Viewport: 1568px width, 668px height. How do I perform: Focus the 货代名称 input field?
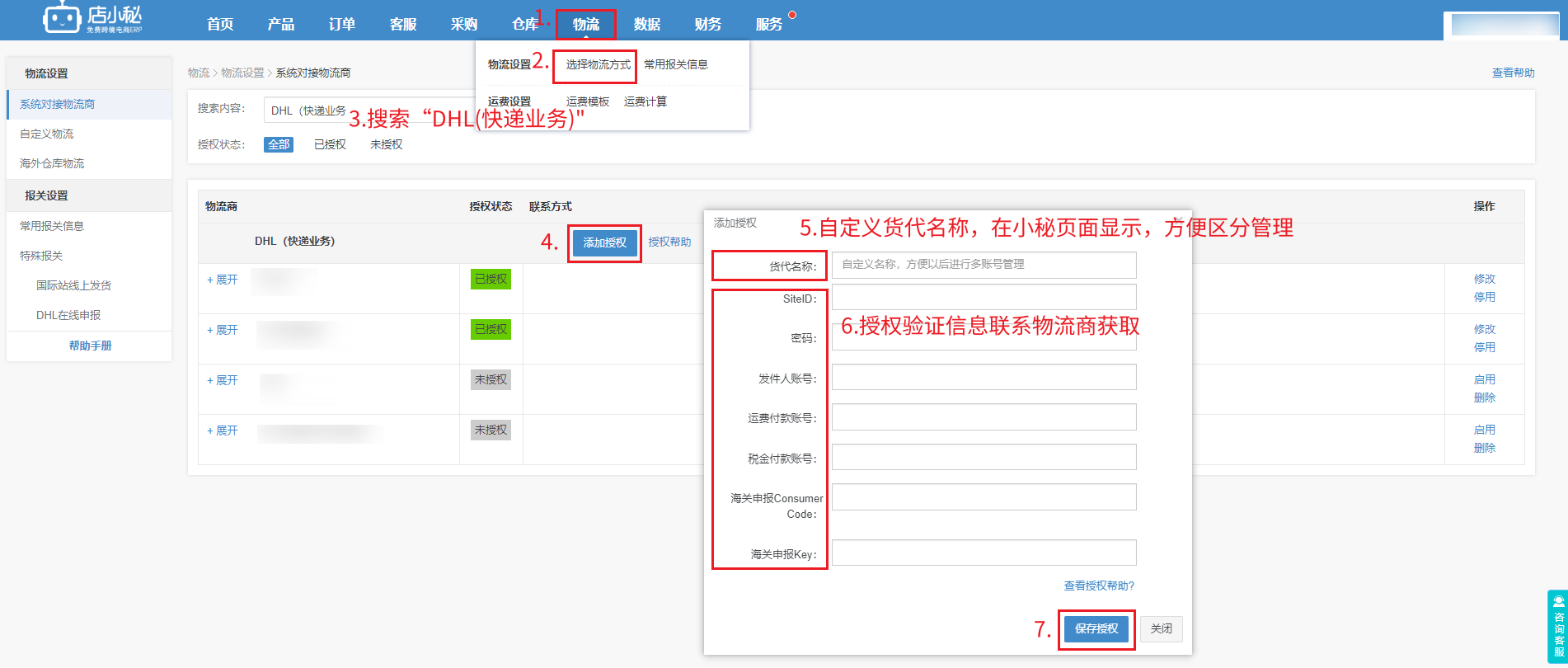click(x=984, y=265)
